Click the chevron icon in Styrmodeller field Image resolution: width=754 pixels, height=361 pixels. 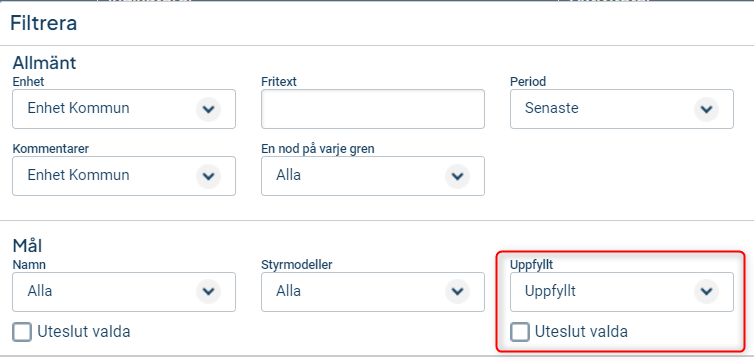(457, 292)
